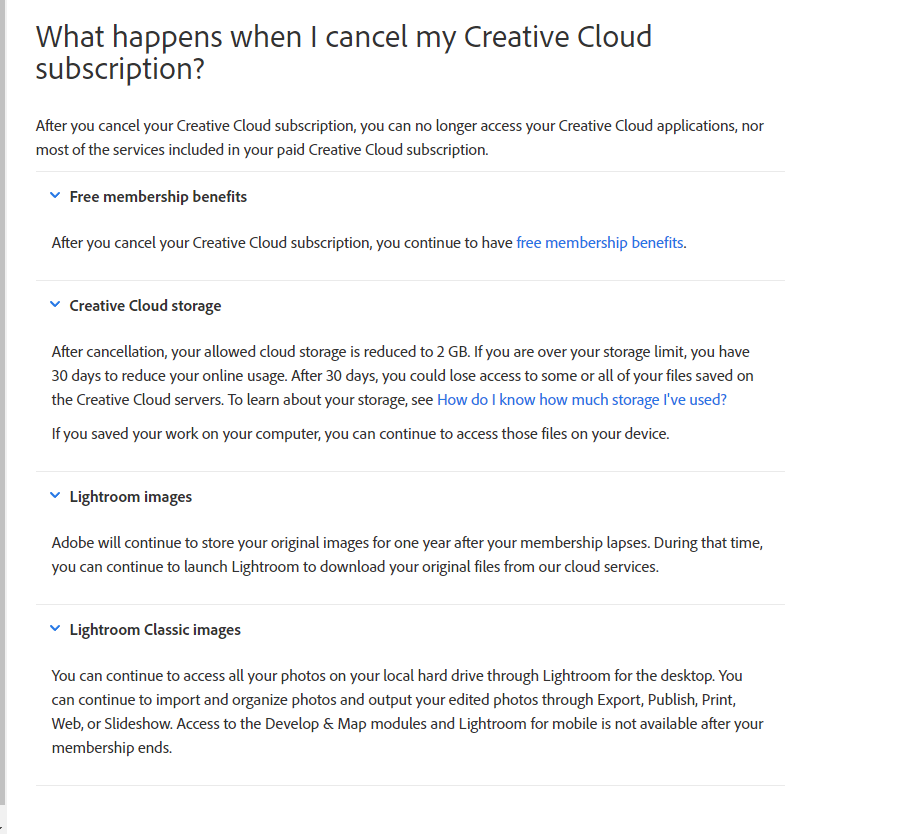Collapse the "Creative Cloud storage" section heading

(145, 306)
